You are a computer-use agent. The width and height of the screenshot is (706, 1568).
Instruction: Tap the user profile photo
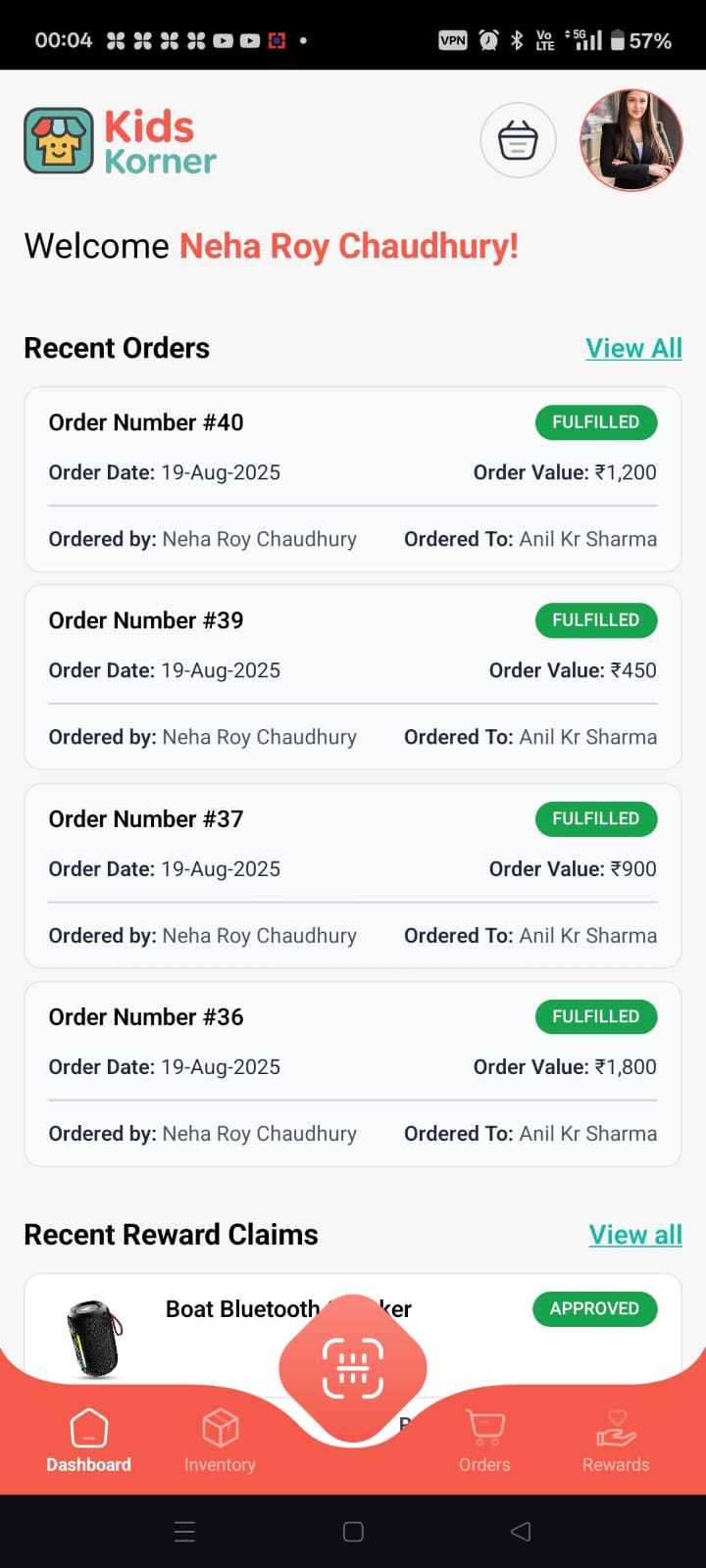[x=630, y=140]
